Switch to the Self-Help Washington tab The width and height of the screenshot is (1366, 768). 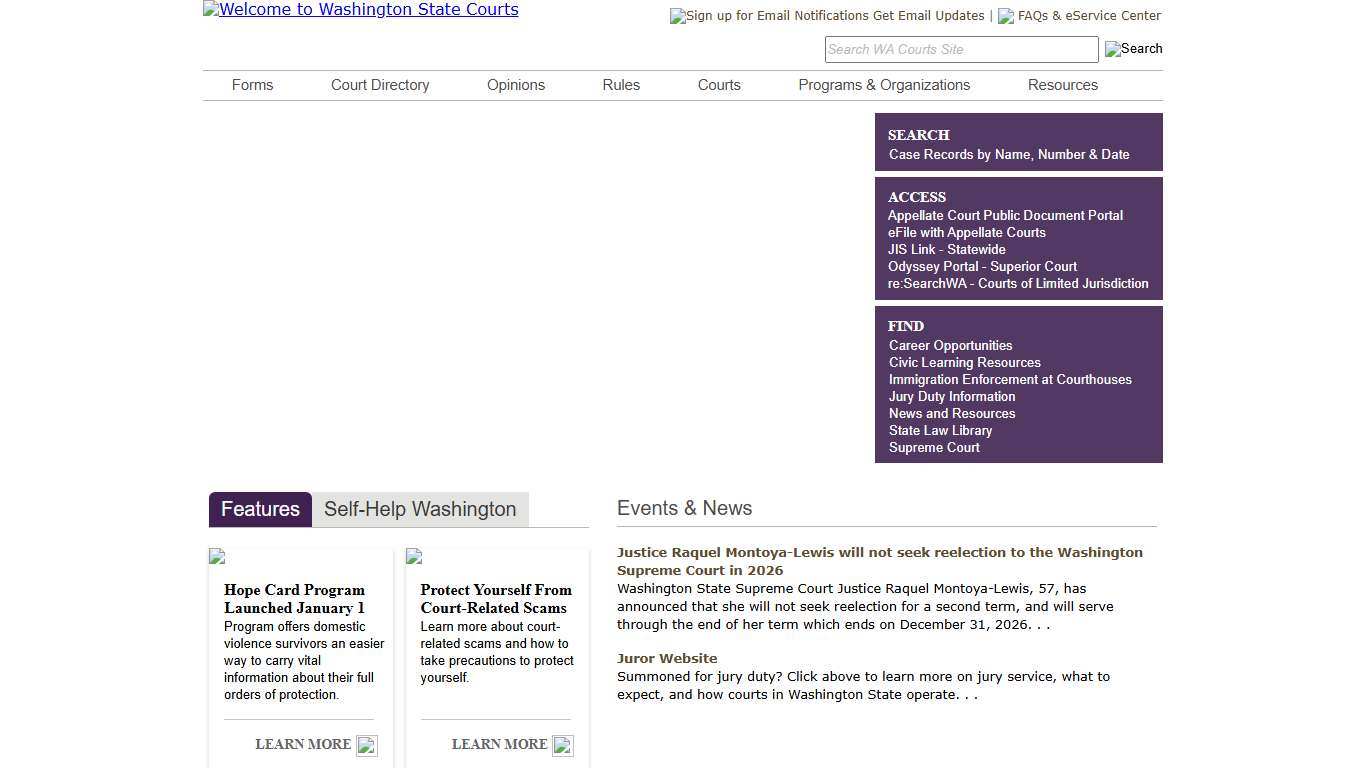[420, 509]
